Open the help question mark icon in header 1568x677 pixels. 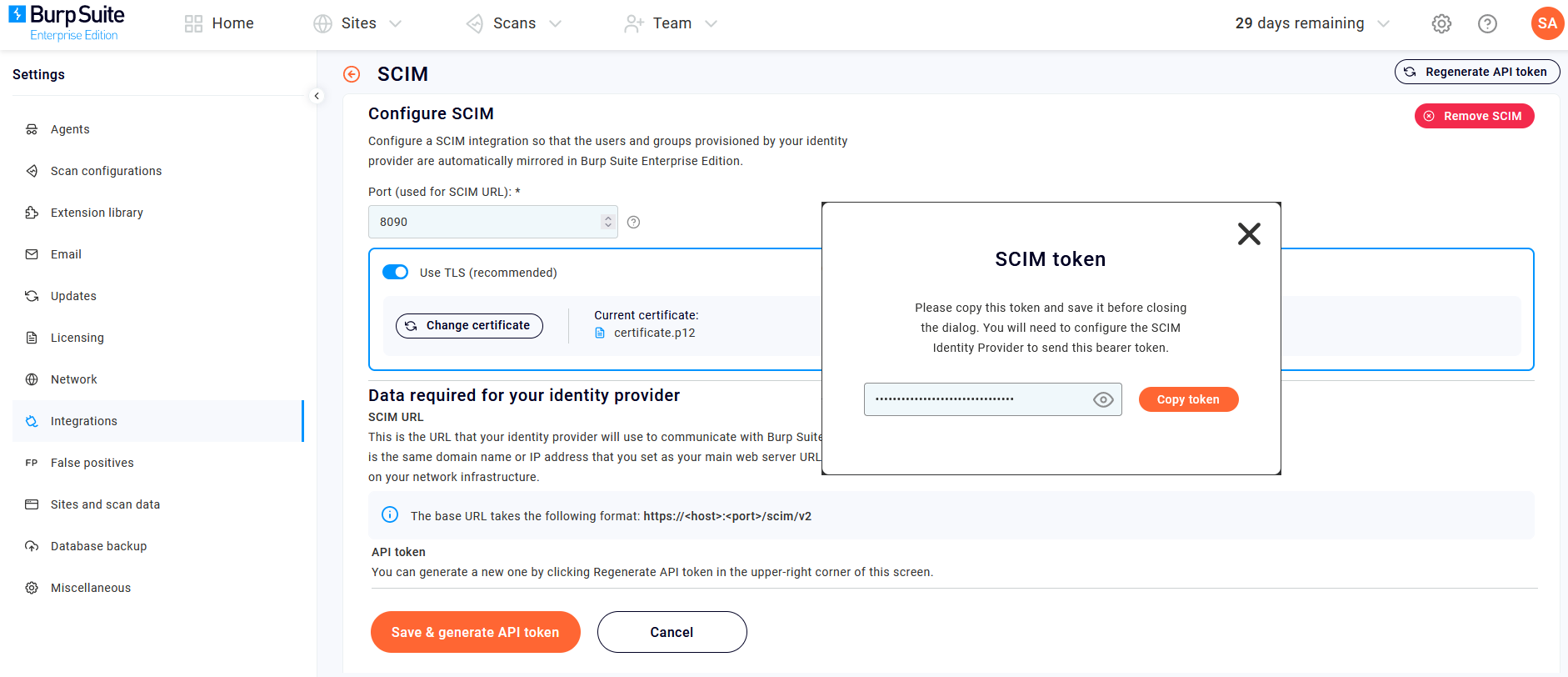[1487, 23]
